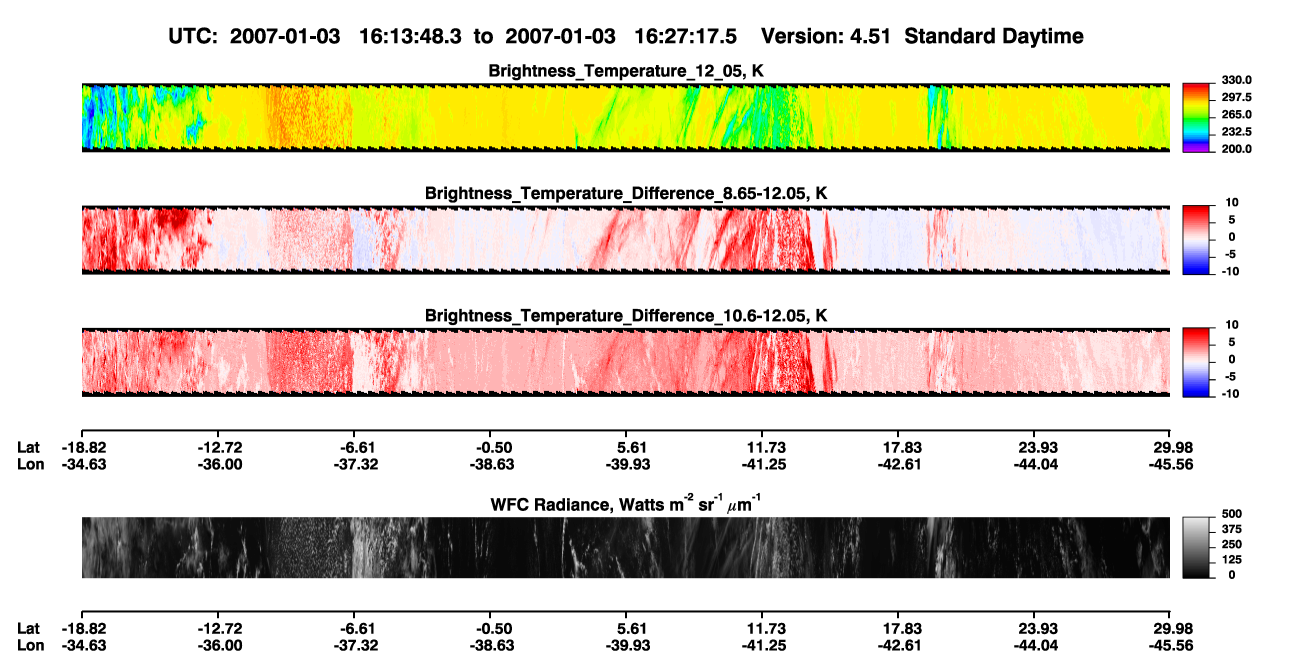
Task: Select the end time 16:27:17.5 in header
Action: (686, 36)
